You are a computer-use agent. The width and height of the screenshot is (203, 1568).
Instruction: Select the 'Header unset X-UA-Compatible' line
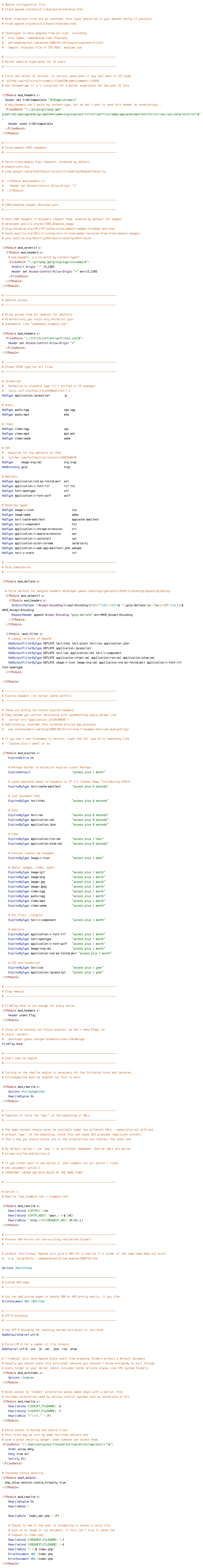tap(30, 124)
